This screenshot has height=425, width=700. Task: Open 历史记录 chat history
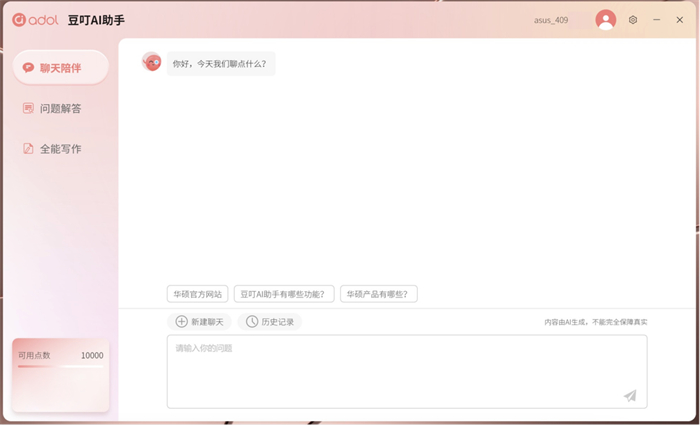270,322
